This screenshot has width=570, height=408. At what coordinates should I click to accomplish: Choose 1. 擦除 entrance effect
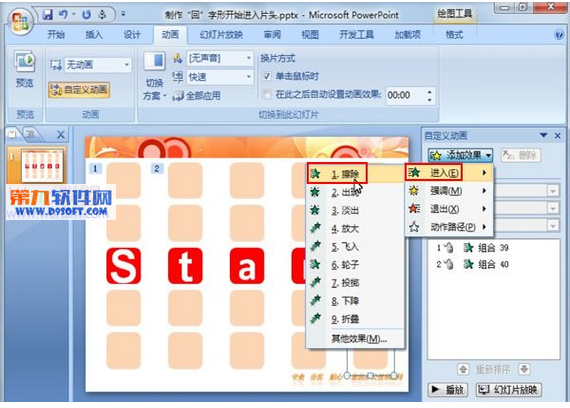click(x=337, y=173)
